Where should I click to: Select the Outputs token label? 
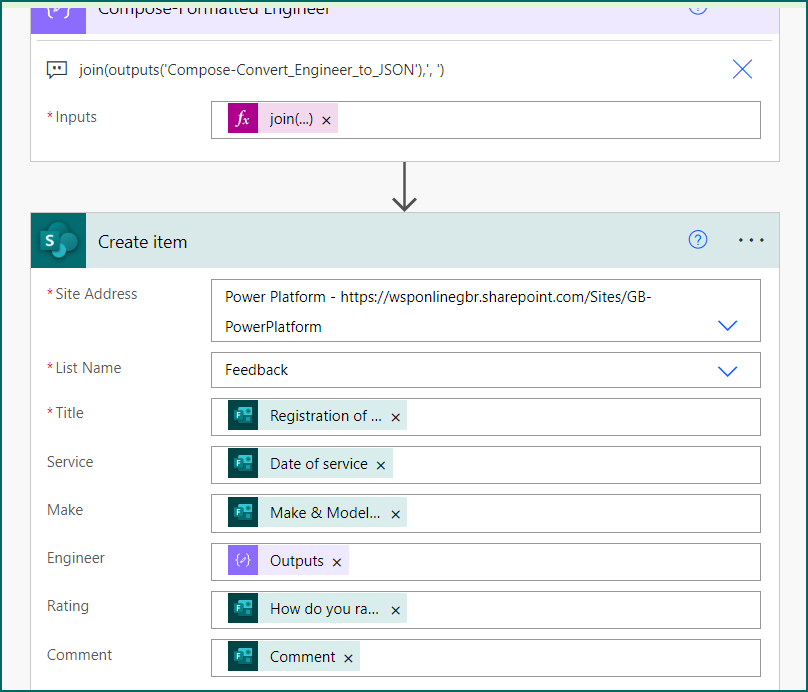coord(297,561)
